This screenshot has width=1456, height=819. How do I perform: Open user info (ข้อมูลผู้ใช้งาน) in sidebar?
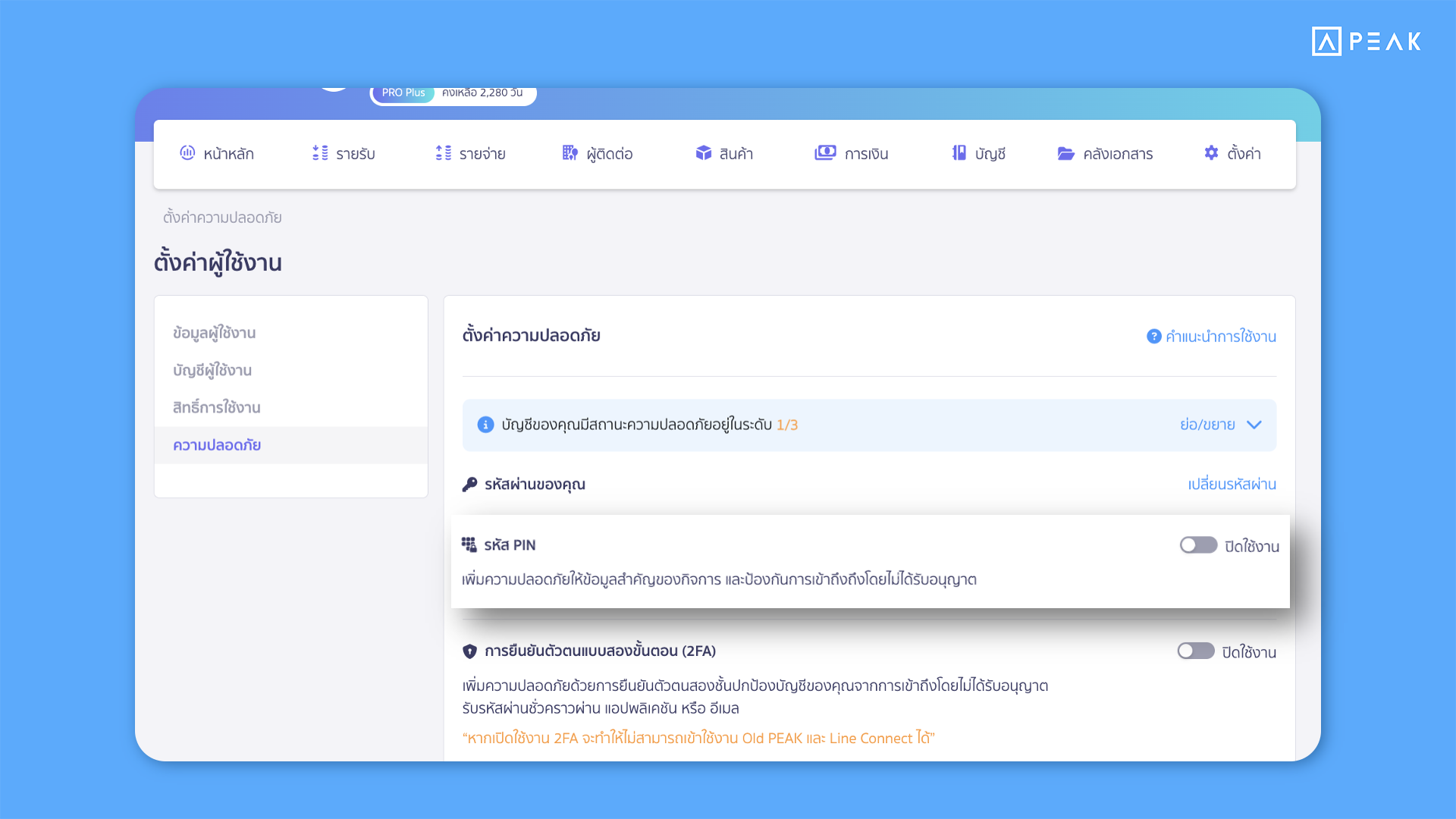point(214,333)
